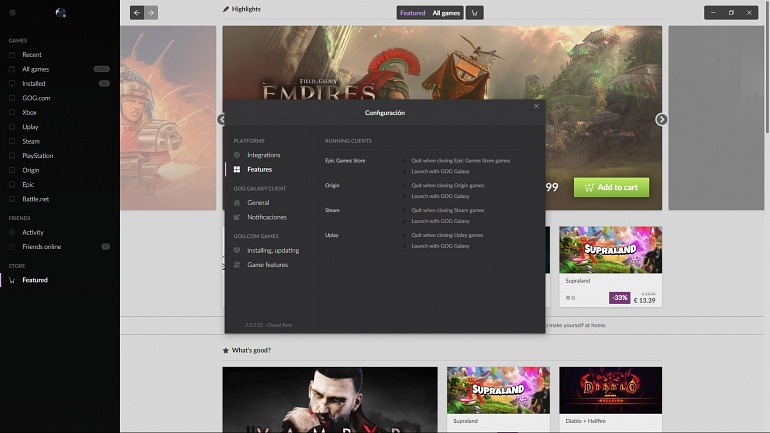This screenshot has width=770, height=433.
Task: Click platform icons on the Supraland card
Action: (x=570, y=298)
